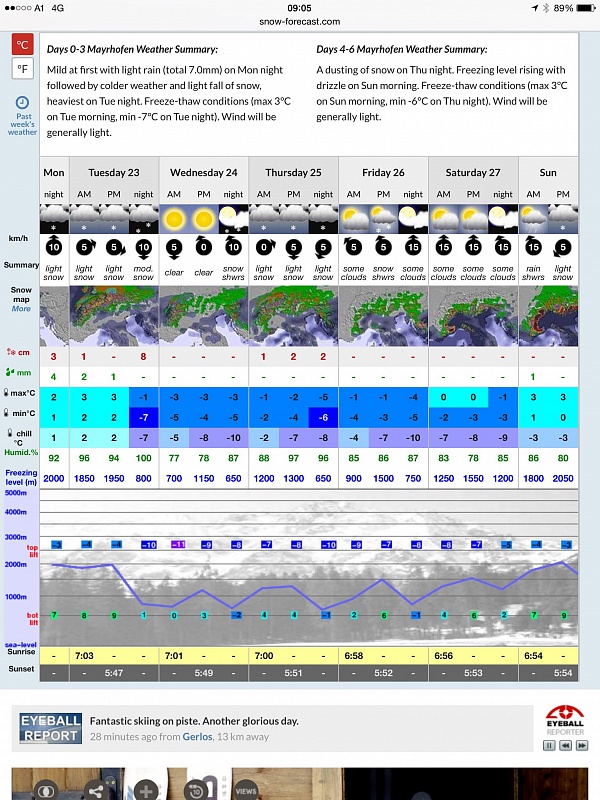600x800 pixels.
Task: Click Wednesday PM sunny weather icon
Action: click(204, 219)
